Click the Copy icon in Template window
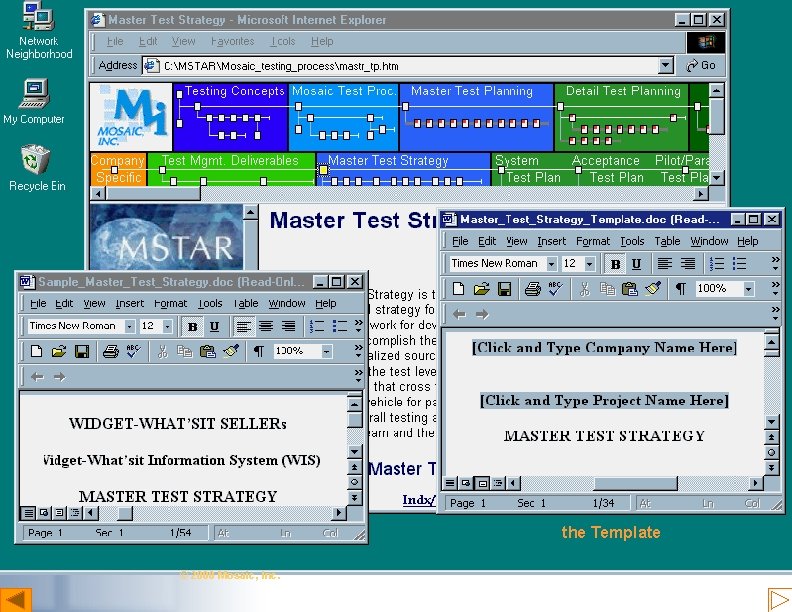Screen dimensions: 792x612 tap(607, 289)
